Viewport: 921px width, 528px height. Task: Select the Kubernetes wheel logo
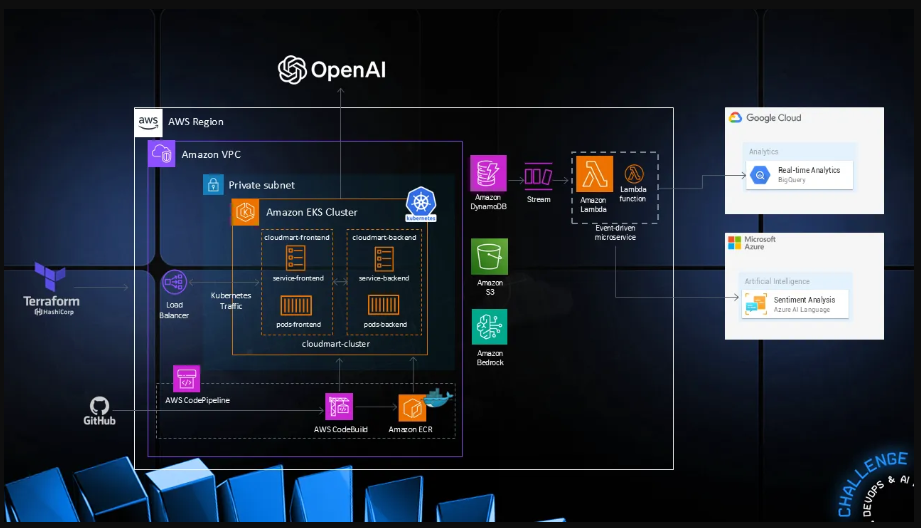421,203
